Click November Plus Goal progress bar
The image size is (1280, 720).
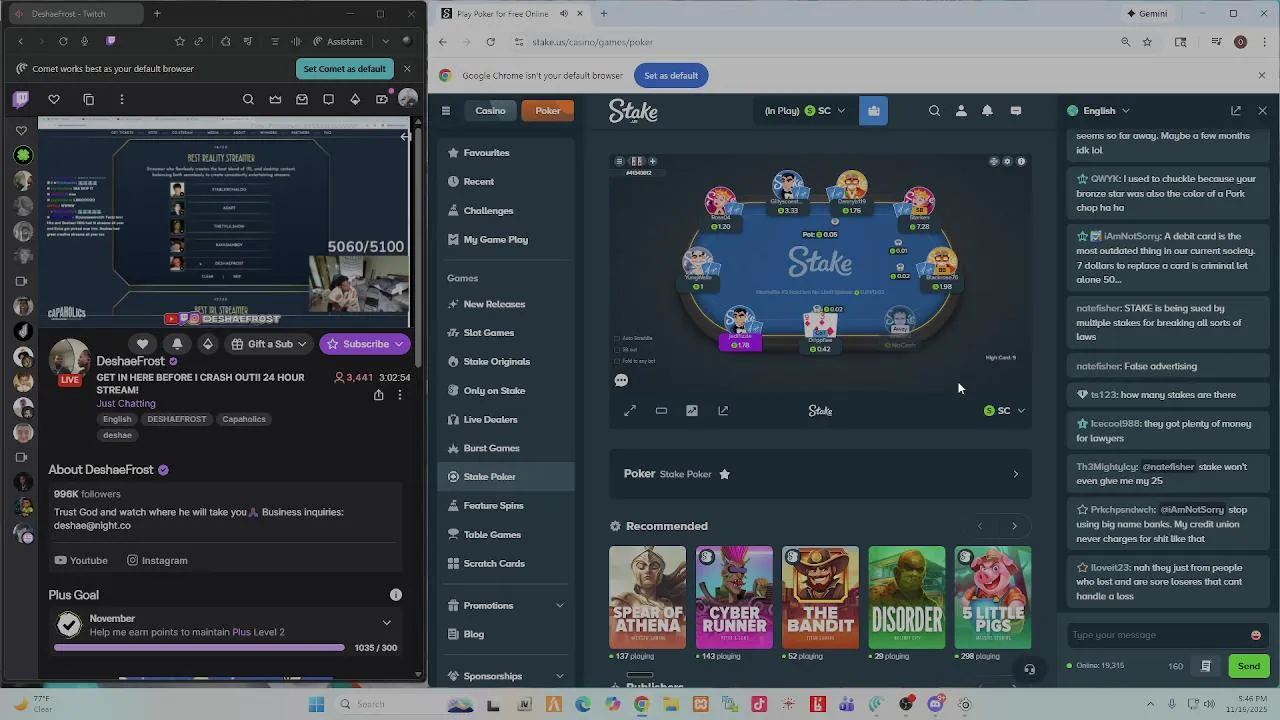pos(199,648)
